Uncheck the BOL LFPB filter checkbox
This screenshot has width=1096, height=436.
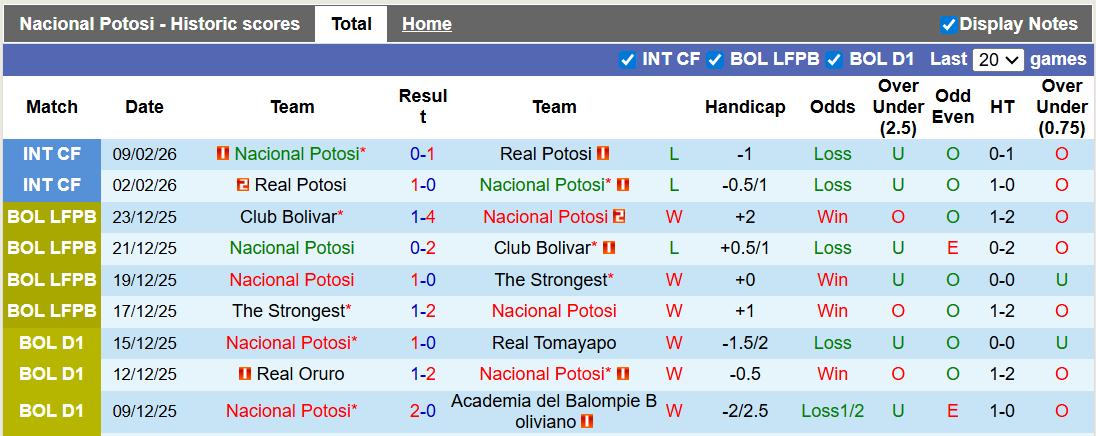(715, 60)
